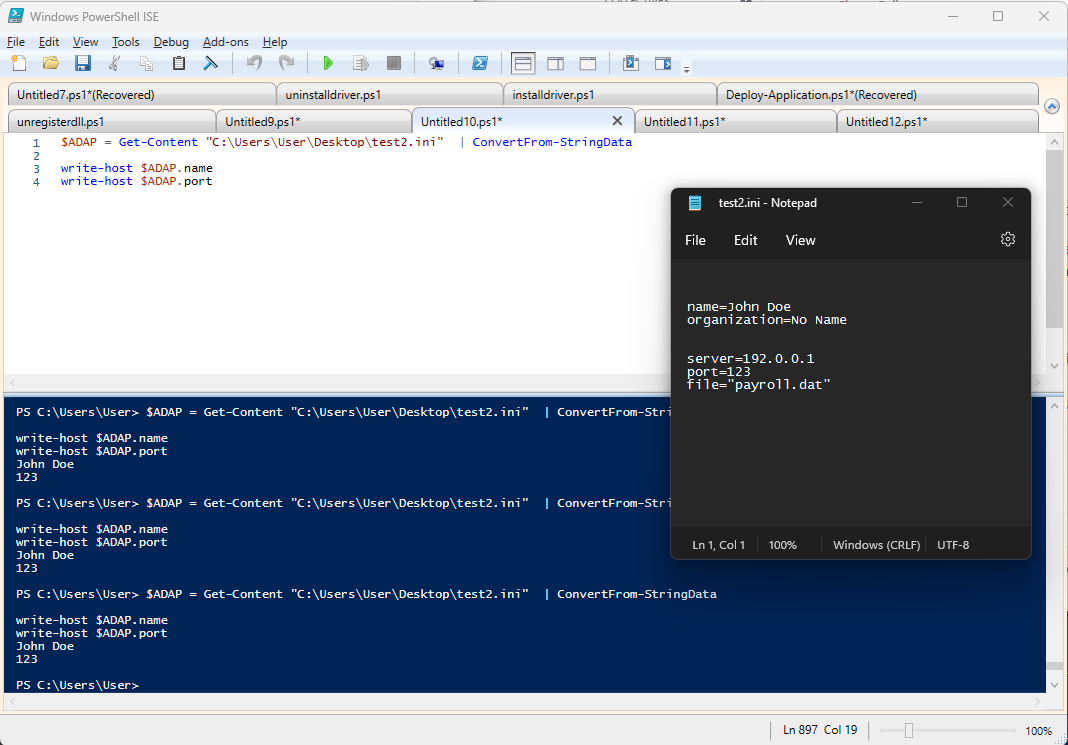Run the selection with the toolbar icon
The width and height of the screenshot is (1068, 745).
[x=360, y=63]
